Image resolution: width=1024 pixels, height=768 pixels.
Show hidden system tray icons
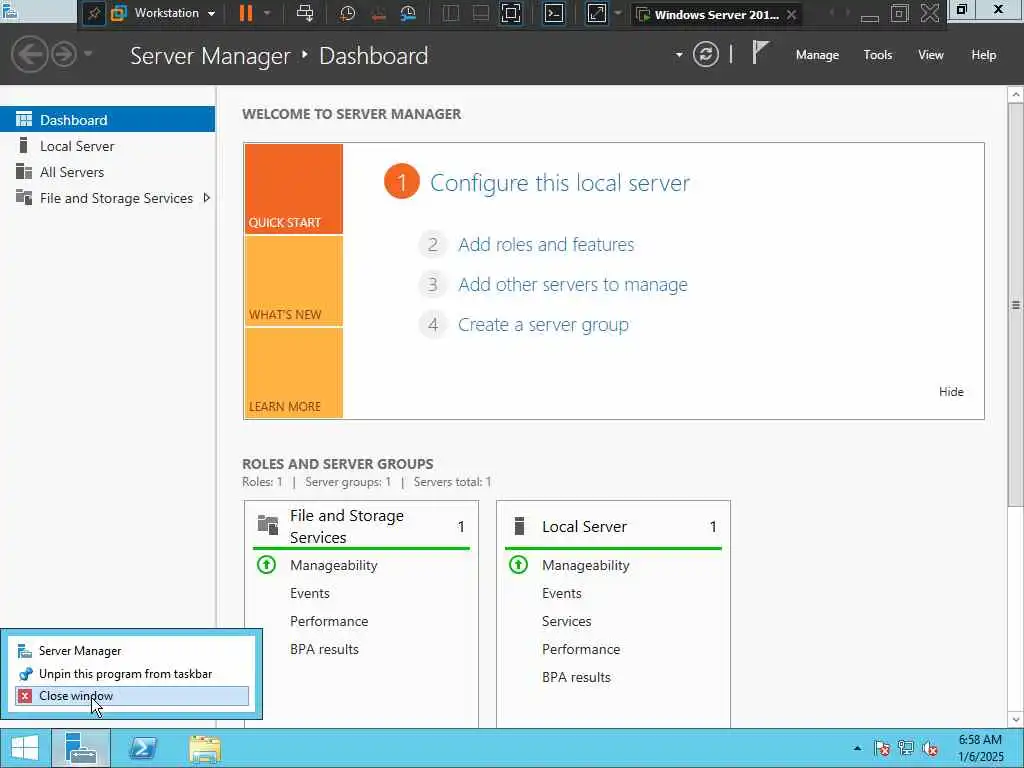(857, 748)
